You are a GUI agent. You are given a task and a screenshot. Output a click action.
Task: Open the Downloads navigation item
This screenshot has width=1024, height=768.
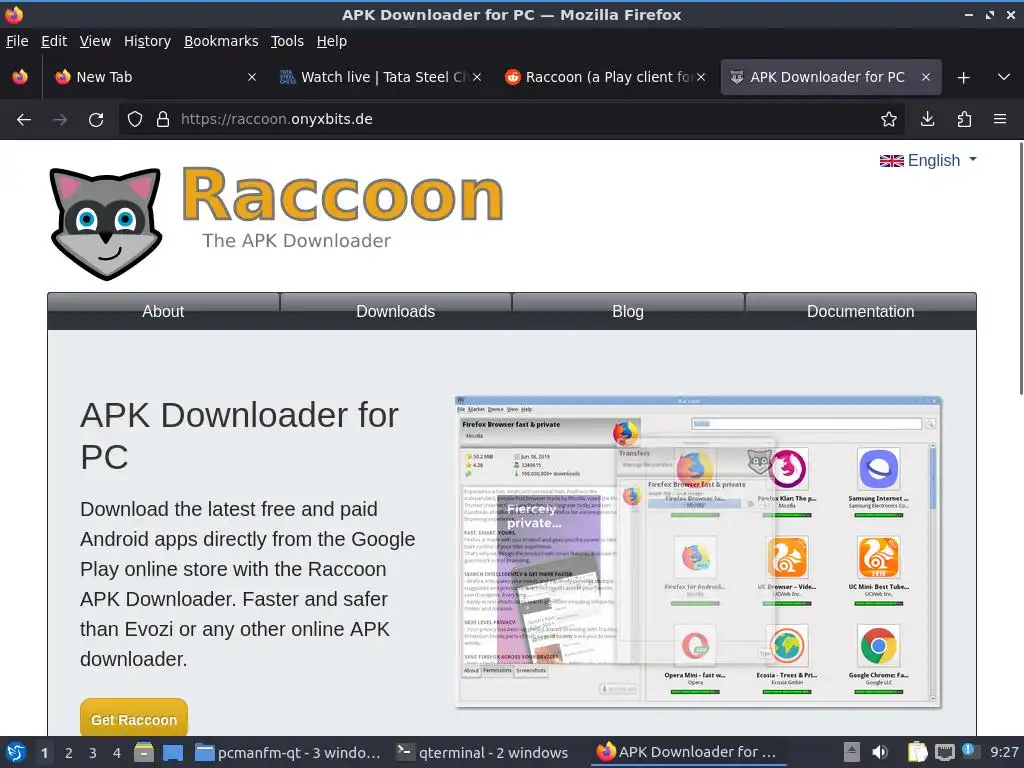pos(396,312)
